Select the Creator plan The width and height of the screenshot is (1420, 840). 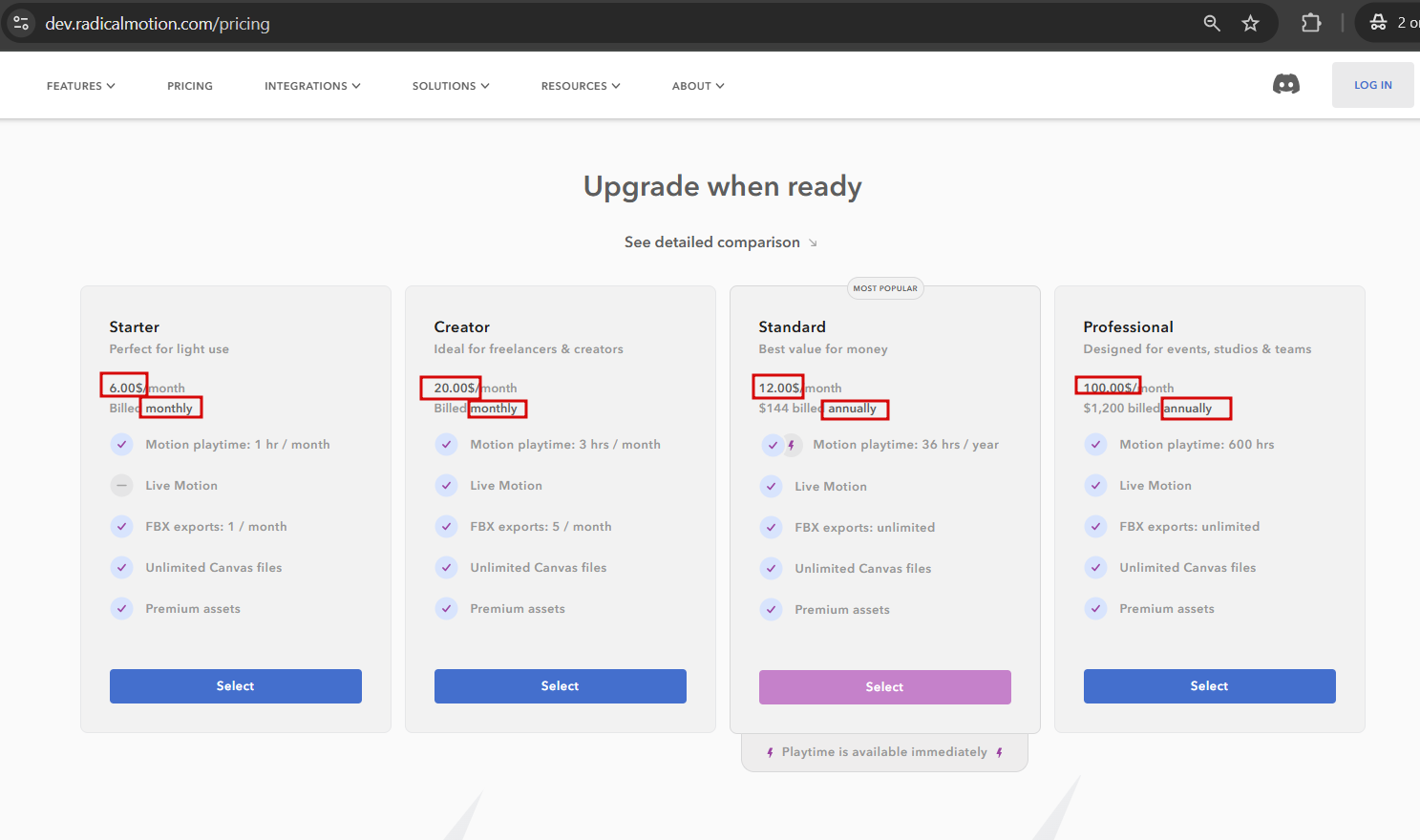point(561,686)
